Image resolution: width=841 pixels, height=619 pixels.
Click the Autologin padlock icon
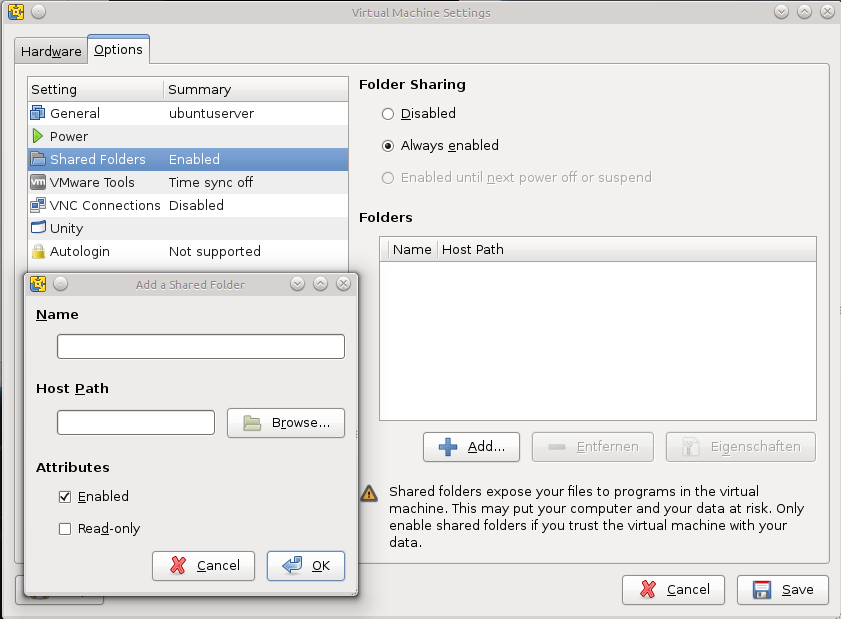(x=38, y=251)
